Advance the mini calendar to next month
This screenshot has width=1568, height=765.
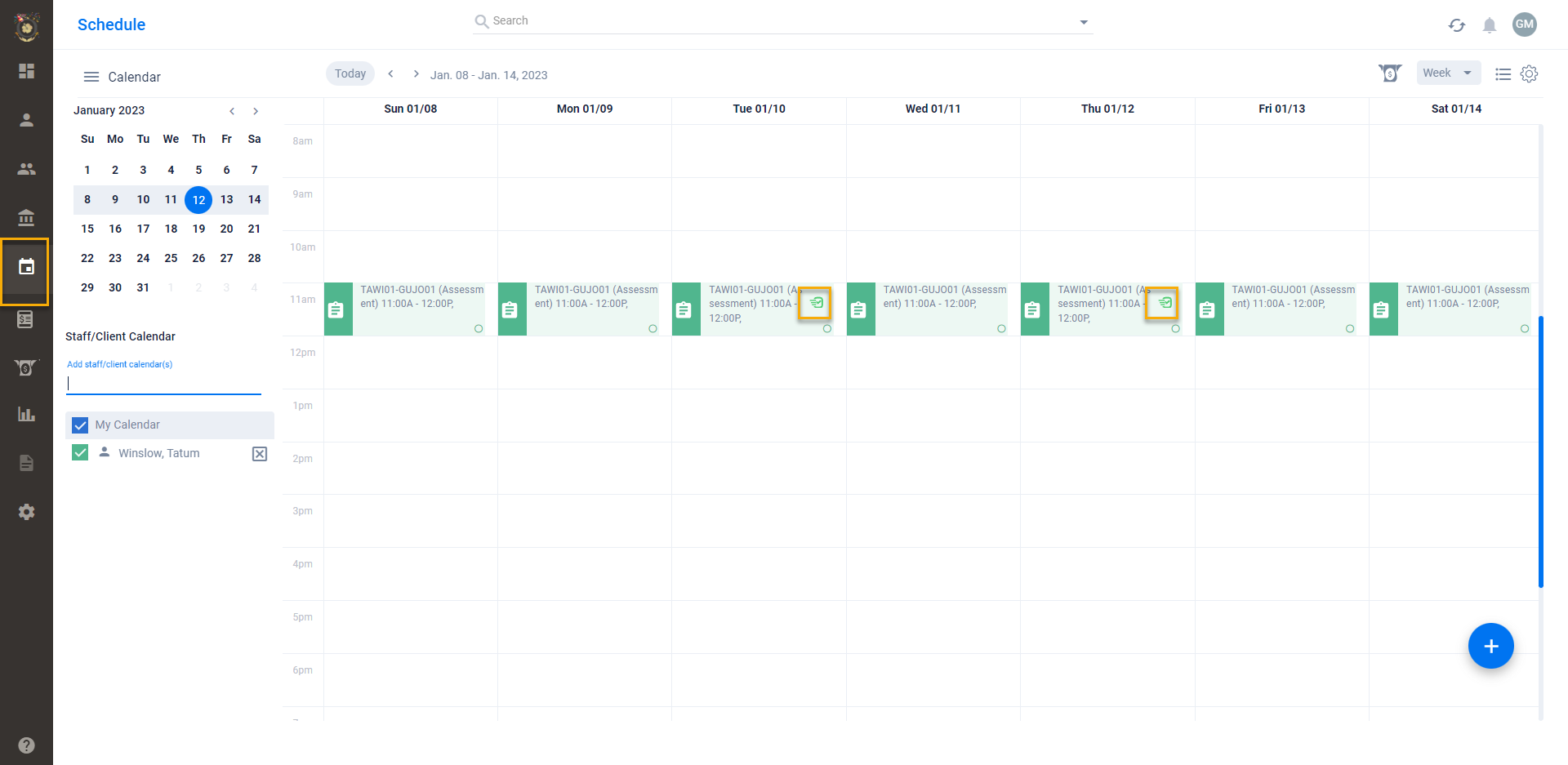tap(256, 110)
